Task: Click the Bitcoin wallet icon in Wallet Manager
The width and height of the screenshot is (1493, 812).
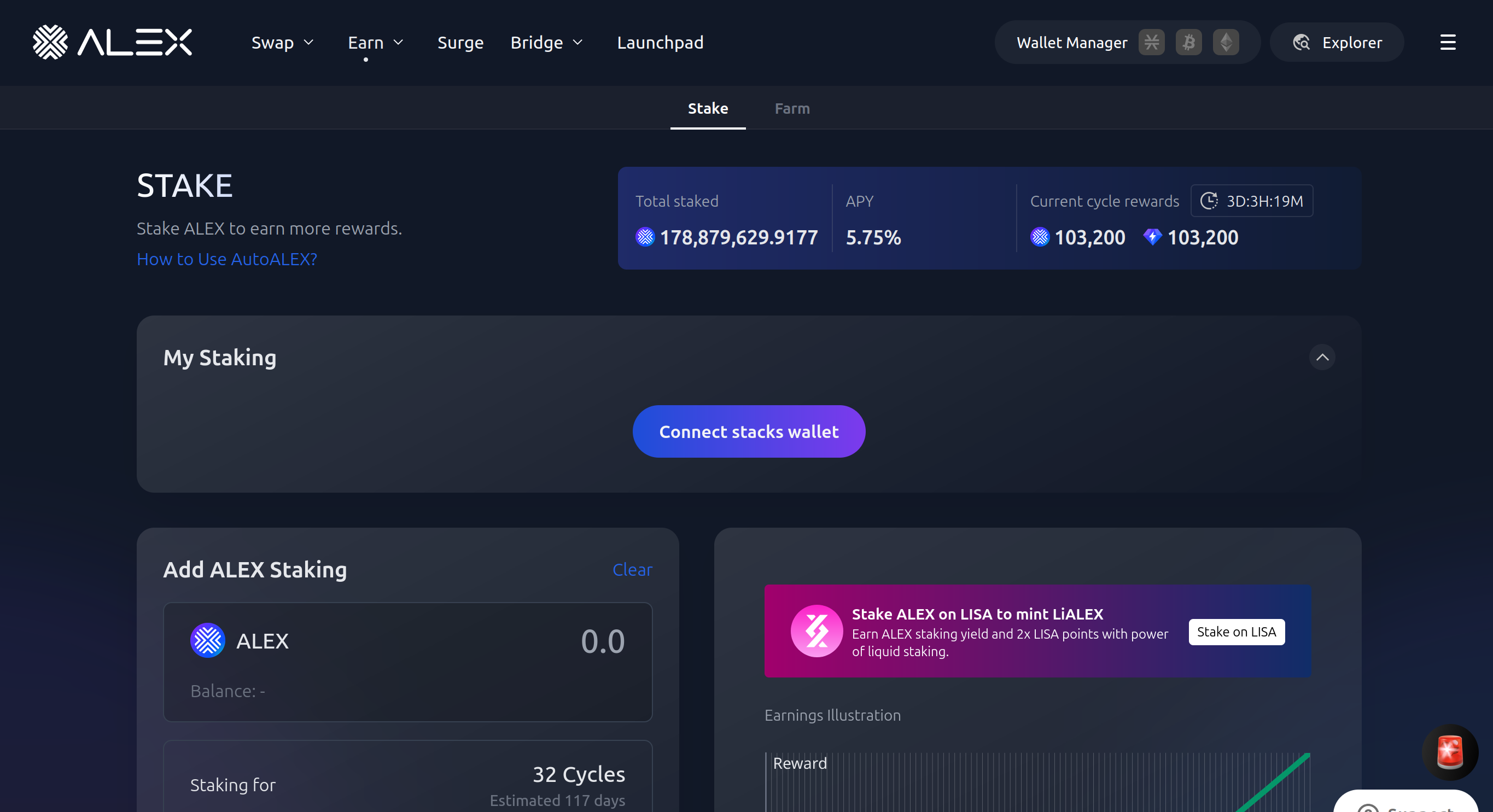Action: click(1188, 42)
